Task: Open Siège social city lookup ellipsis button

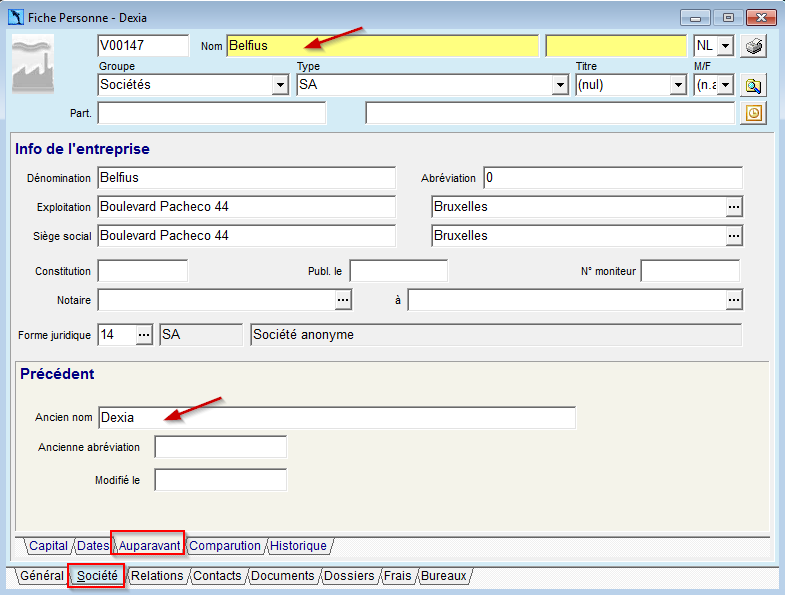Action: pos(734,236)
